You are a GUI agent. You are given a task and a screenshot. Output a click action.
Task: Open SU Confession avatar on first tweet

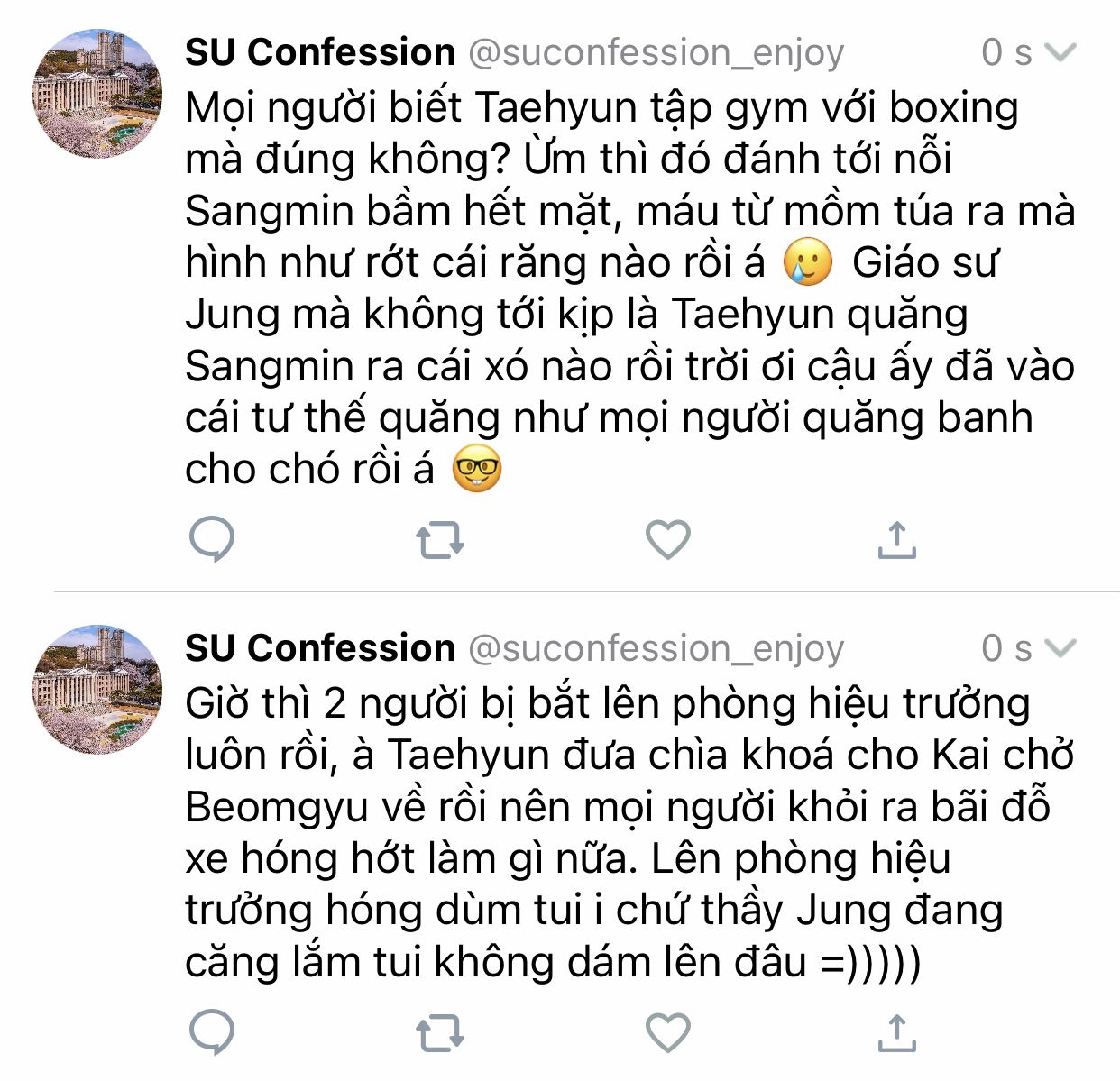click(97, 94)
